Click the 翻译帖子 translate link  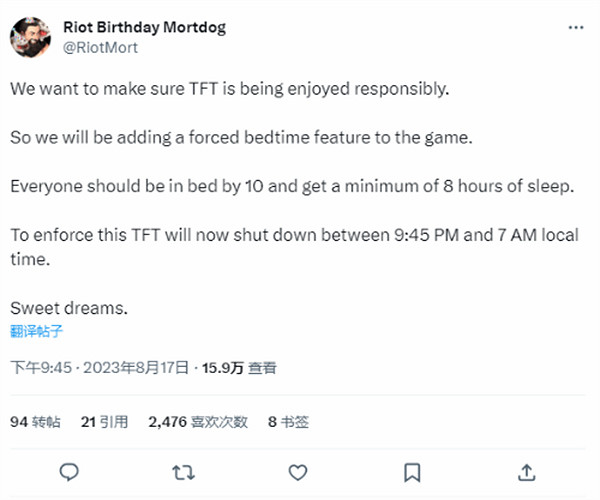[x=37, y=329]
